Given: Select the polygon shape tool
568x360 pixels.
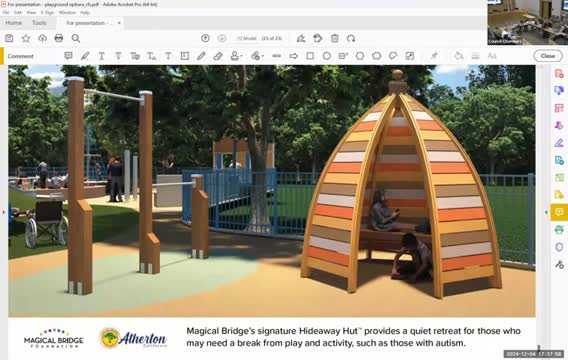Looking at the screenshot, I should pyautogui.click(x=360, y=56).
